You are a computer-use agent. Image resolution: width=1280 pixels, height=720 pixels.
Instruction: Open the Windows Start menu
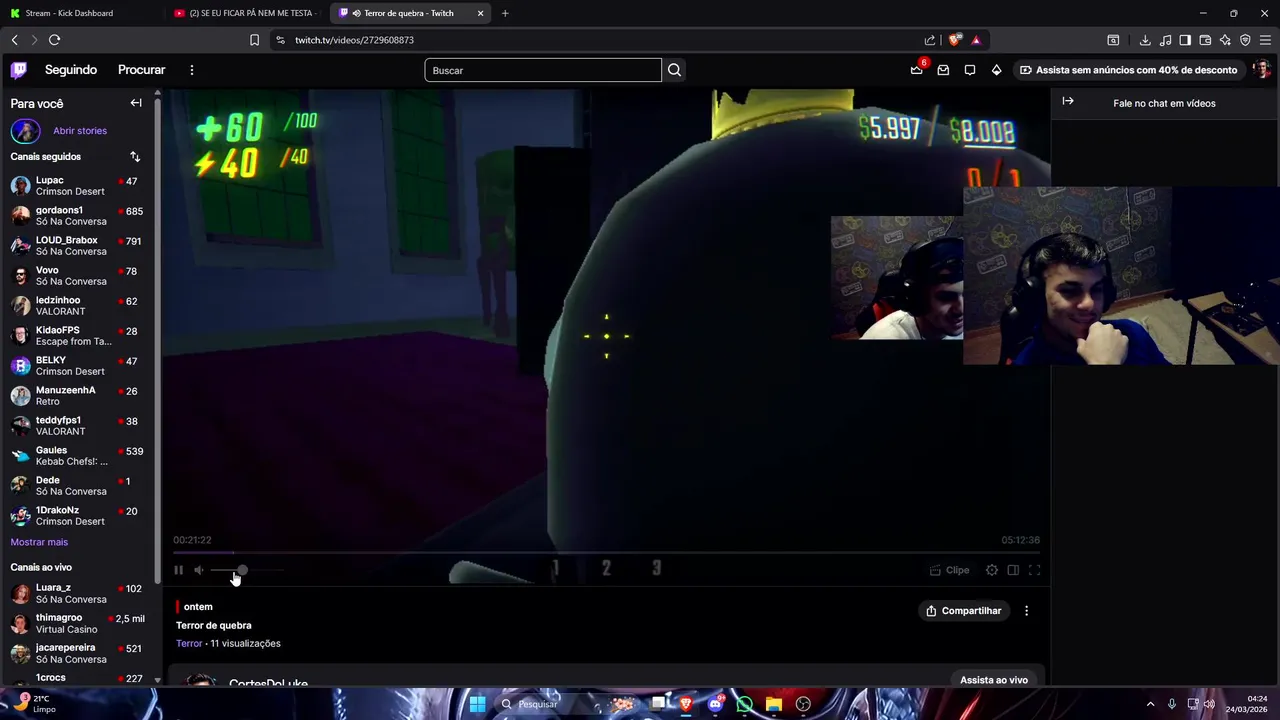click(477, 704)
